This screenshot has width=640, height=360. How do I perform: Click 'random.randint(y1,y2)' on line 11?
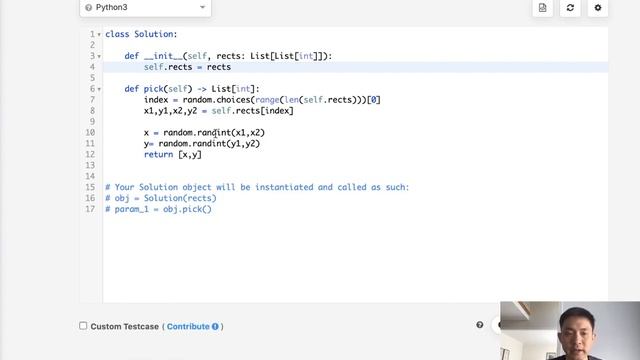pos(209,144)
